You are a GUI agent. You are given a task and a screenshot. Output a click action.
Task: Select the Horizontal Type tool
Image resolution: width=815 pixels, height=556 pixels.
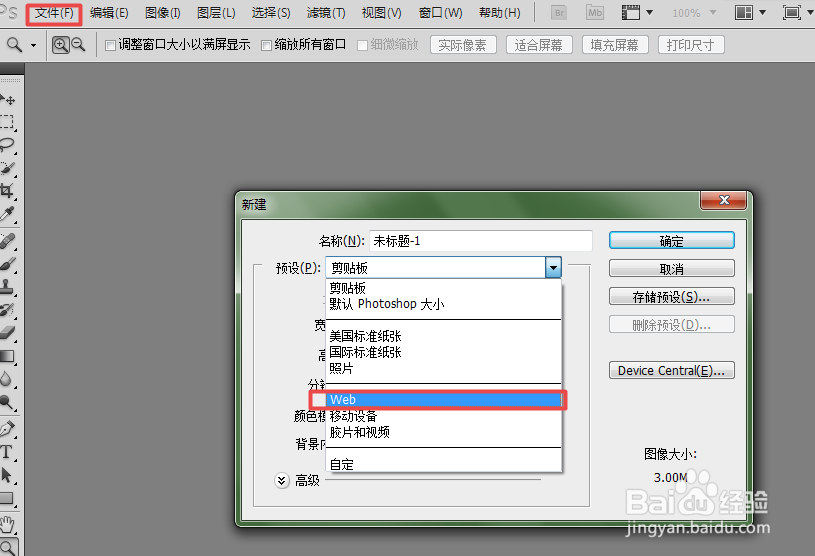coord(7,452)
